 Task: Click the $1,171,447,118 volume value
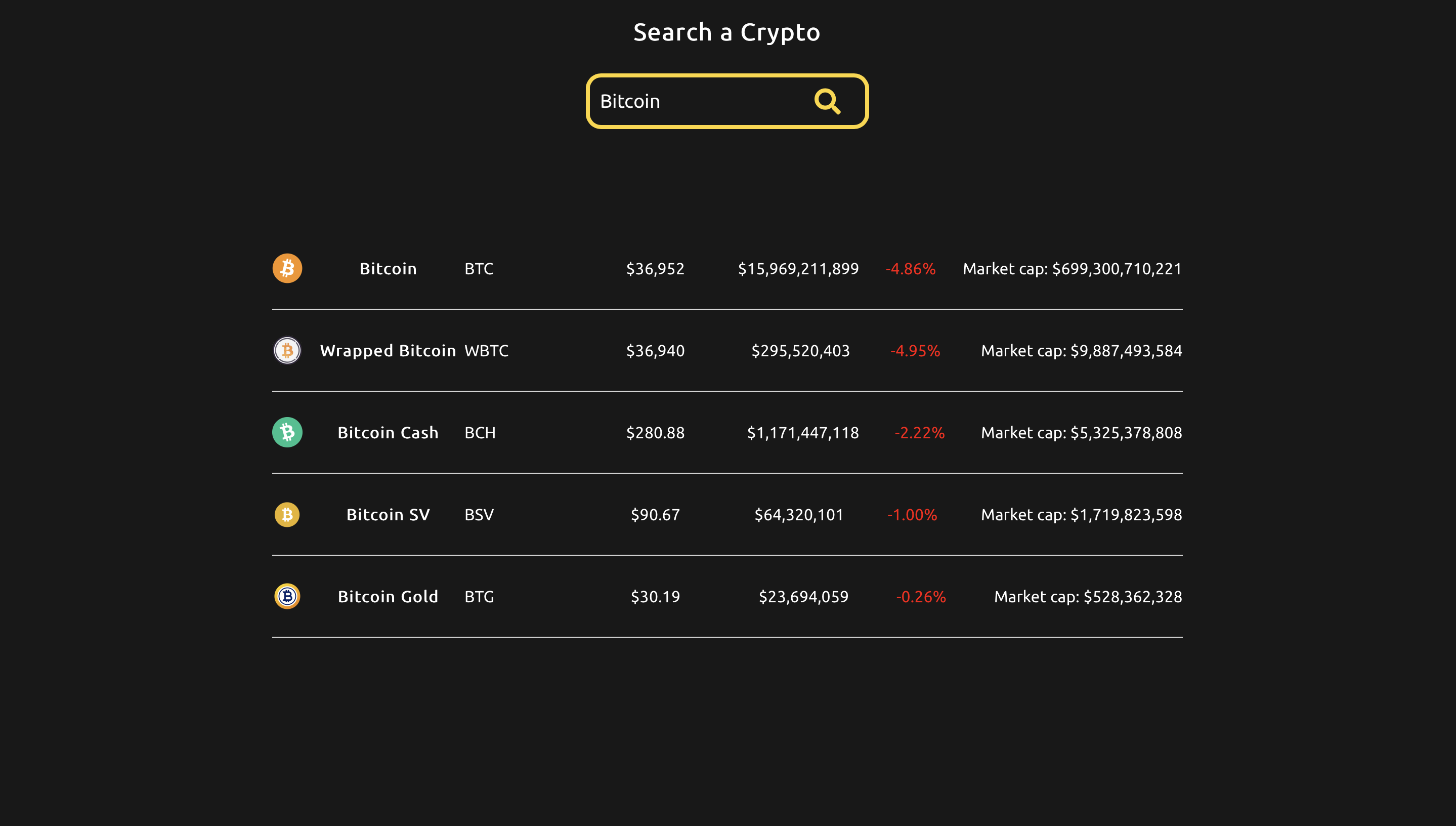coord(803,433)
